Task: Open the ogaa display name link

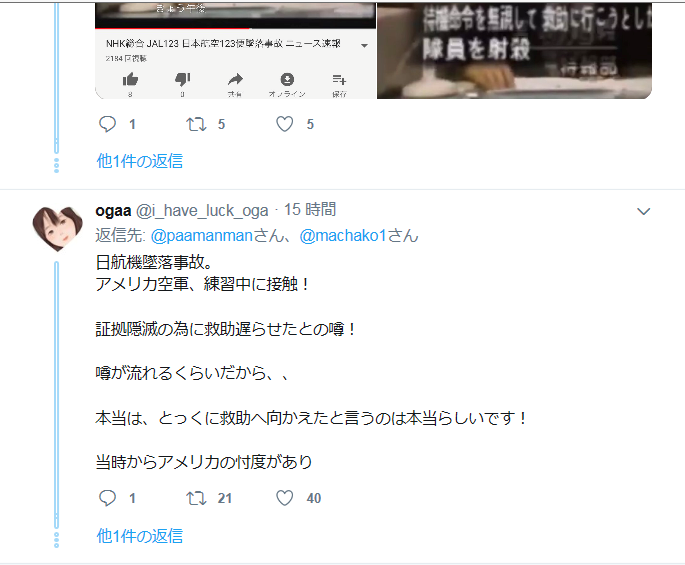Action: pyautogui.click(x=113, y=211)
